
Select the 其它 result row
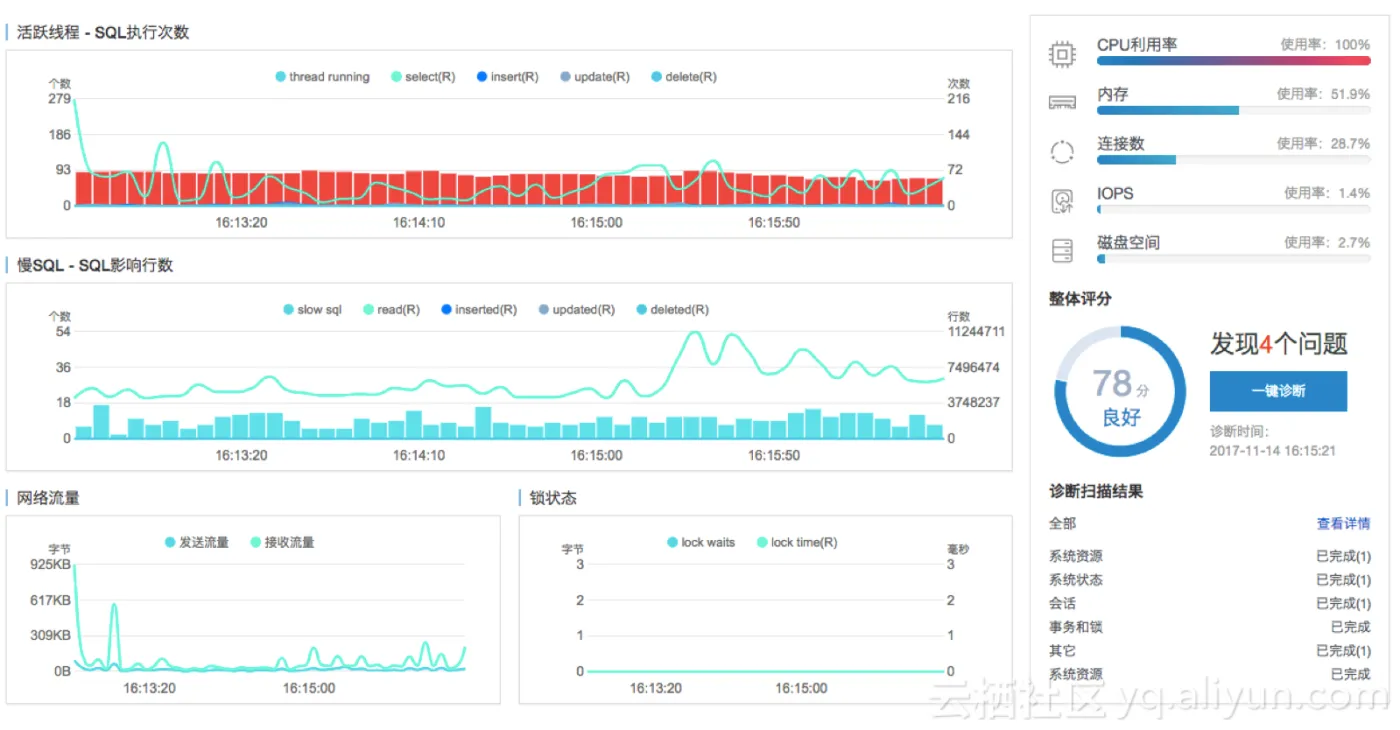pos(1209,651)
